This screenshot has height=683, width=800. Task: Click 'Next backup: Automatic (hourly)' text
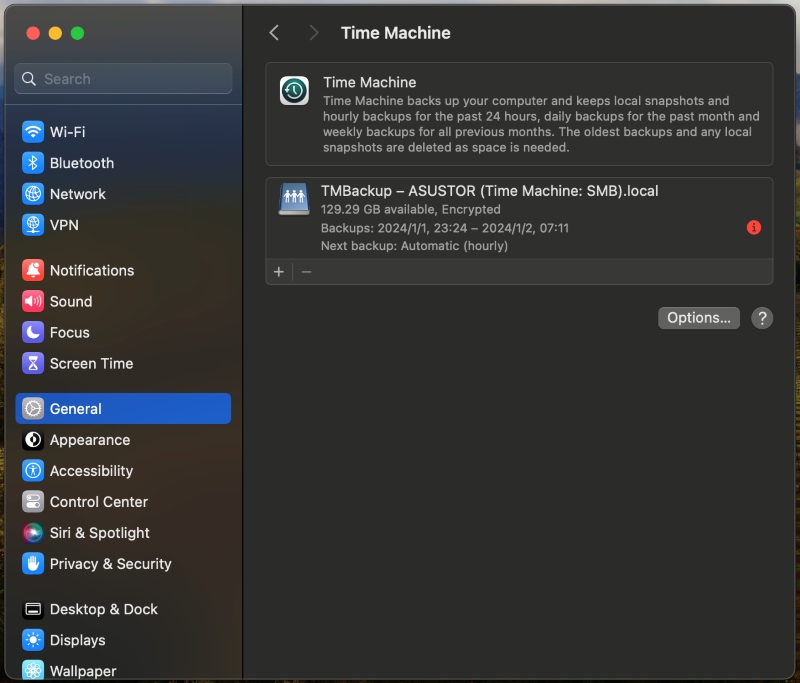(414, 246)
